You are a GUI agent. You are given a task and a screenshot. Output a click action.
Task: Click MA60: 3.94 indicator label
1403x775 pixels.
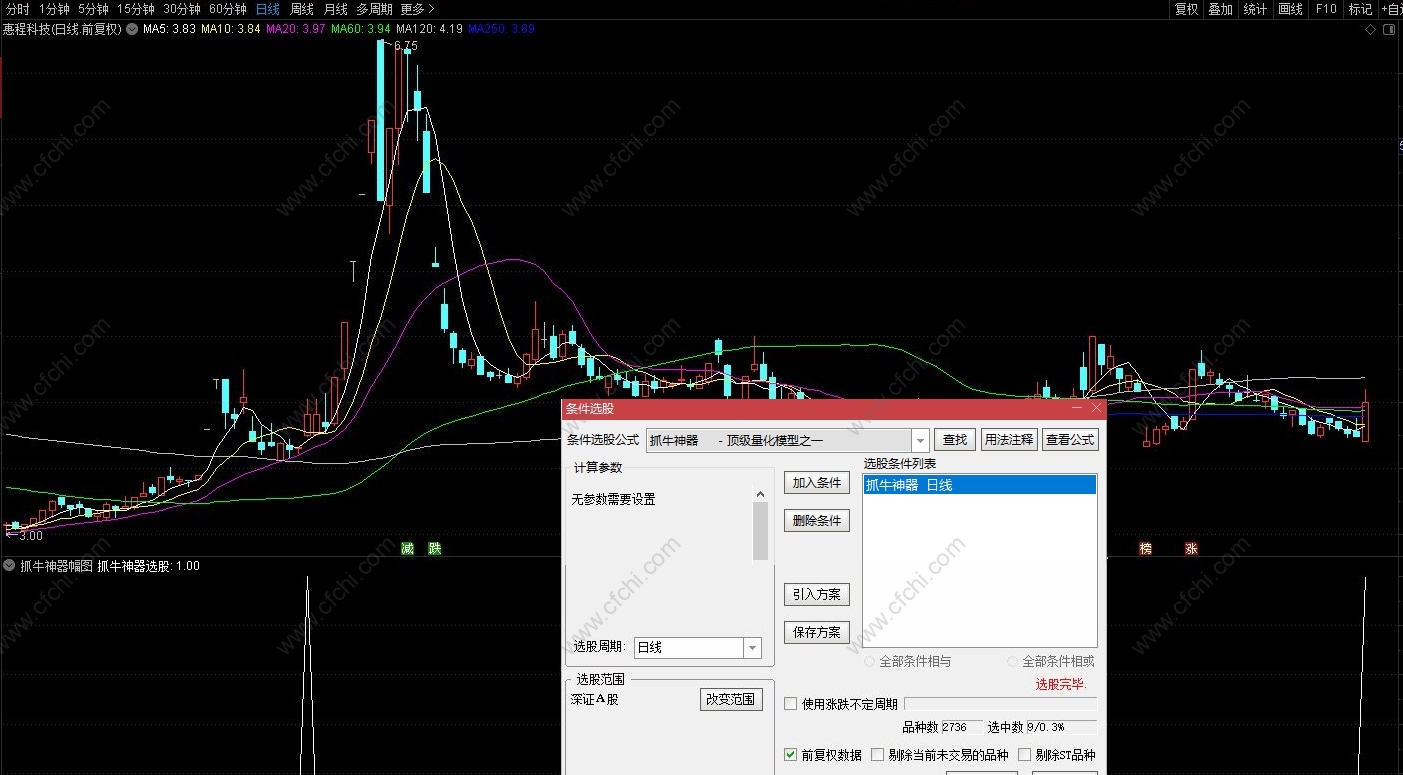pos(361,29)
